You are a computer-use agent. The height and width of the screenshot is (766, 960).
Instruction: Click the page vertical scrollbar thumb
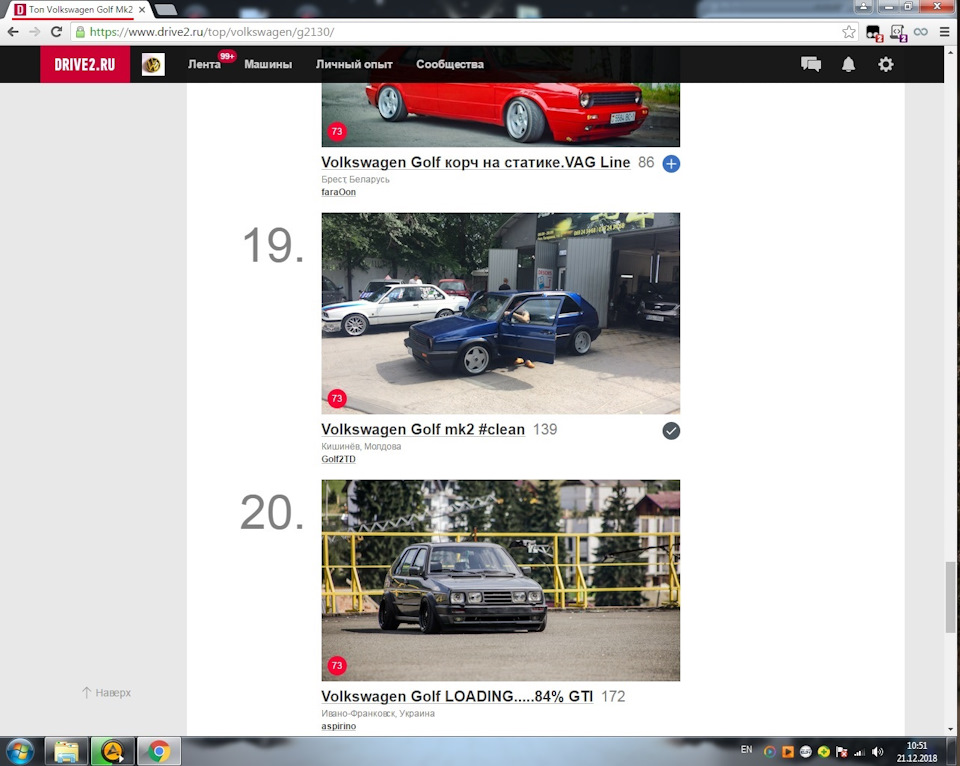tap(950, 597)
